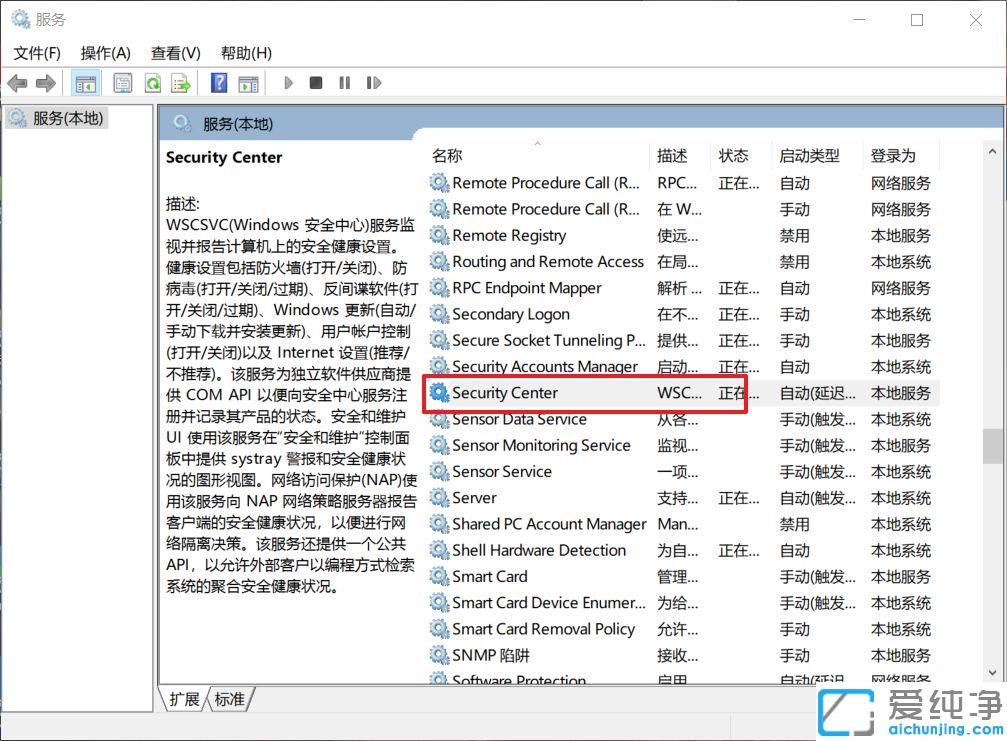Image resolution: width=1007 pixels, height=741 pixels.
Task: Open the 文件(F) menu
Action: (x=38, y=52)
